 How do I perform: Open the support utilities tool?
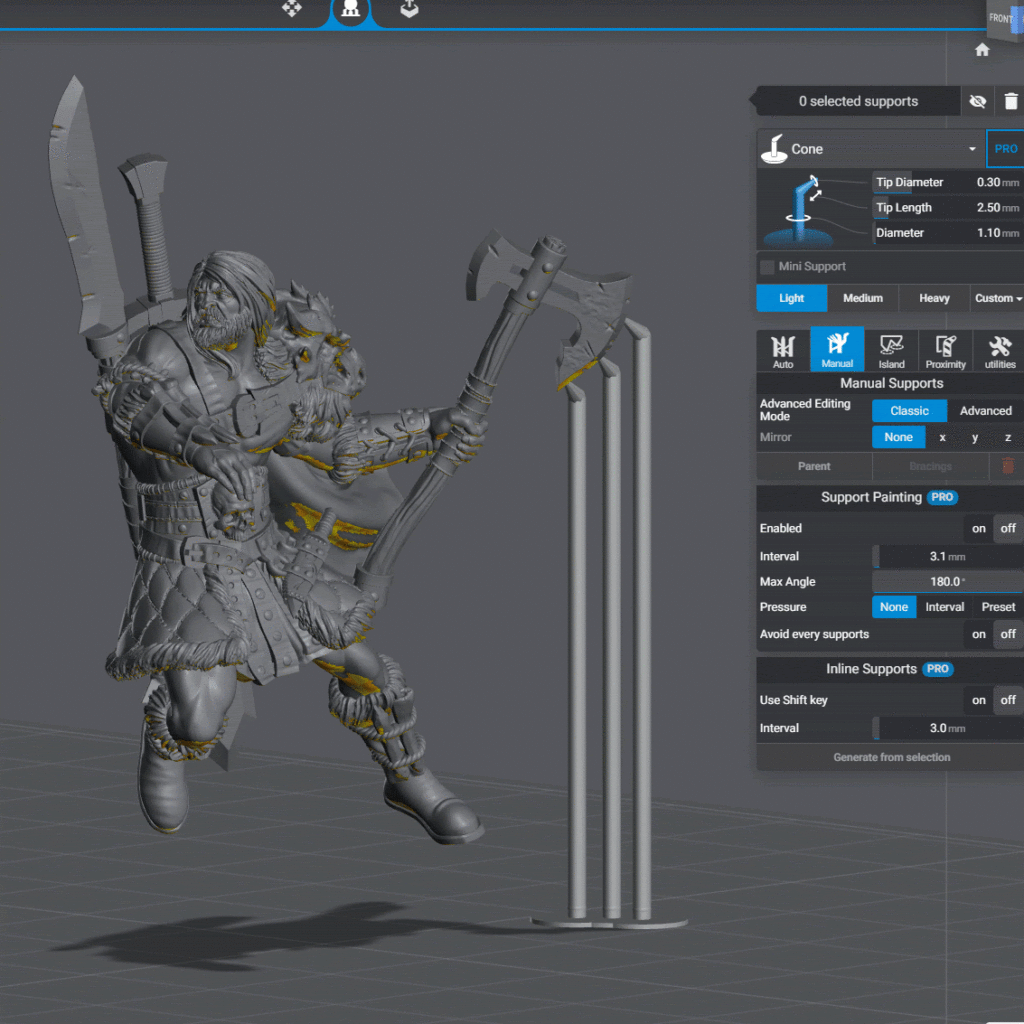pos(999,351)
